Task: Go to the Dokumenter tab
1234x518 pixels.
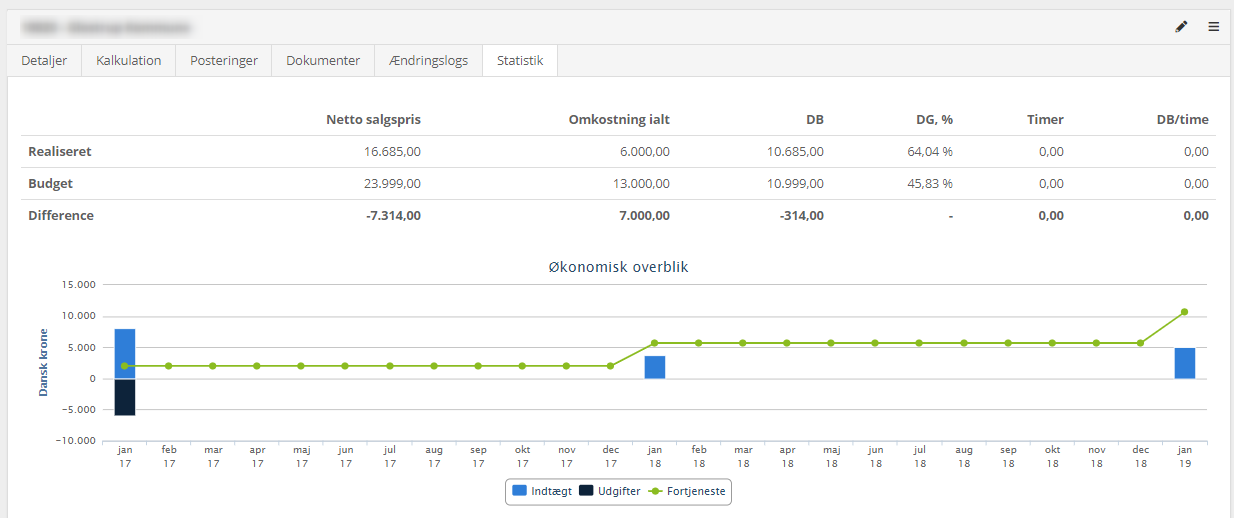Action: click(323, 60)
